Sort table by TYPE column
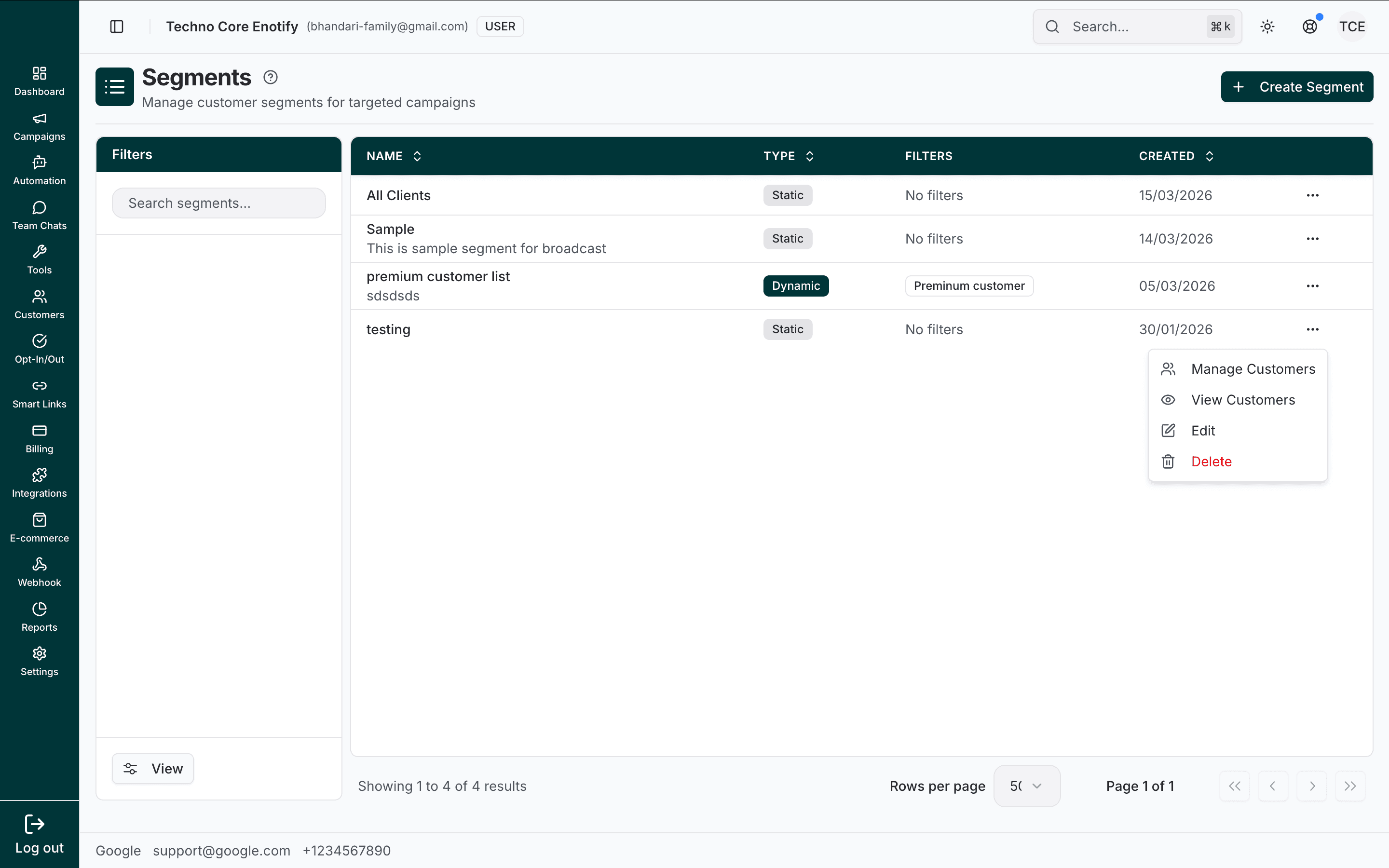 (789, 156)
